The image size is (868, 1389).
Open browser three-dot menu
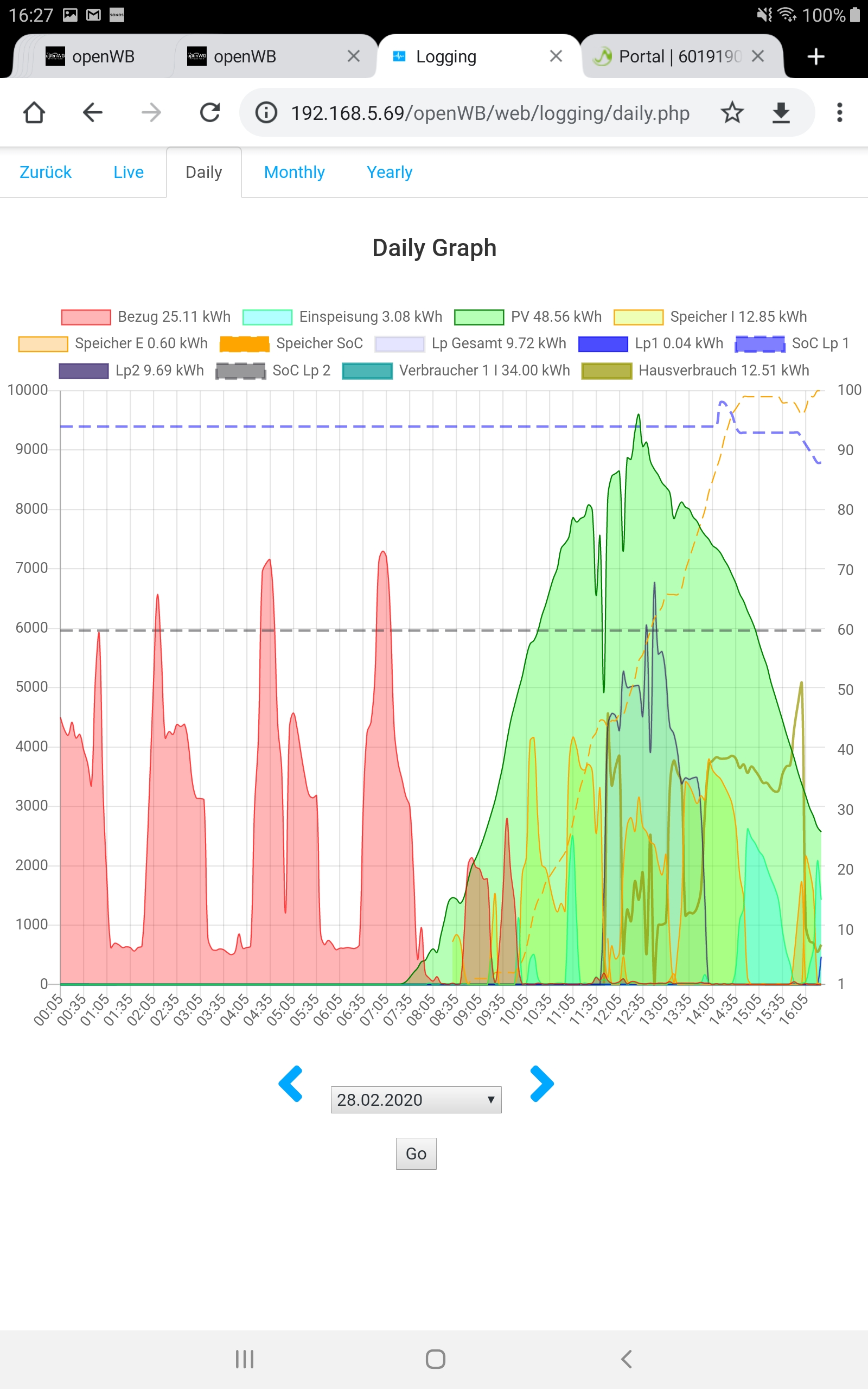(839, 112)
